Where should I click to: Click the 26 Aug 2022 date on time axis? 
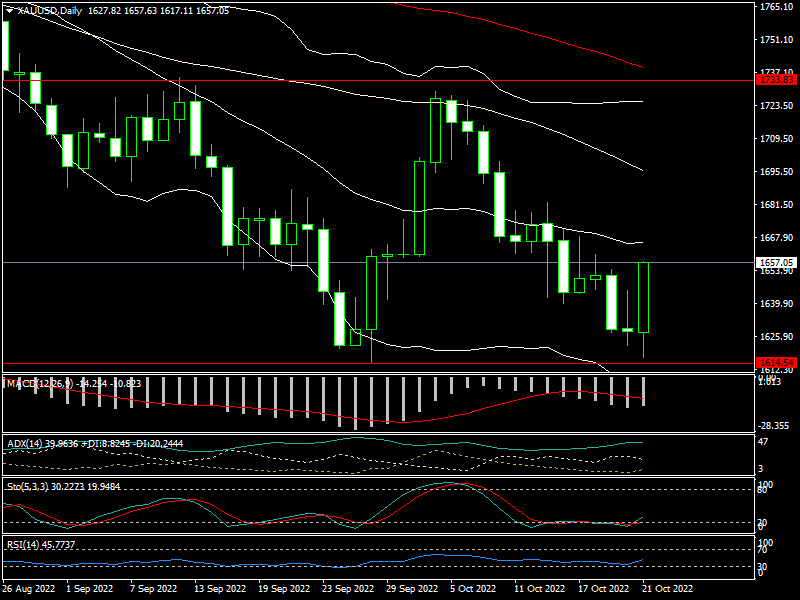[x=27, y=589]
